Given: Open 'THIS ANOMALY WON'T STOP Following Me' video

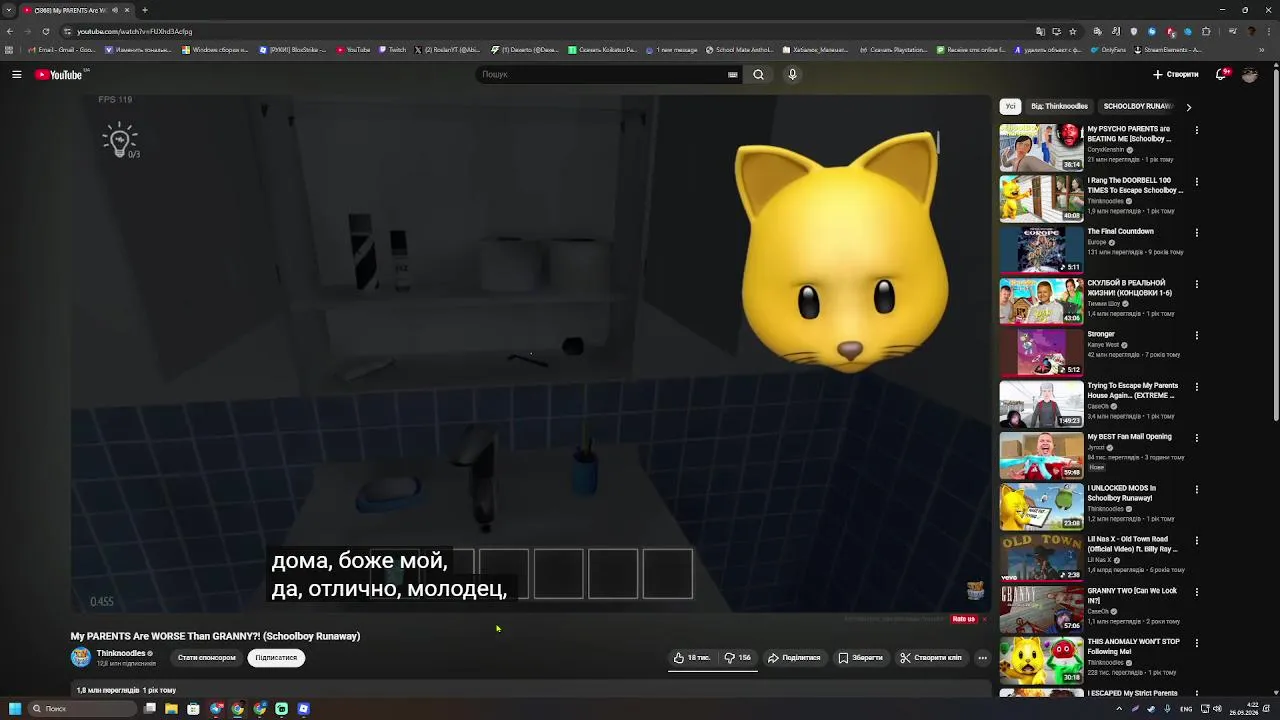Looking at the screenshot, I should (1041, 660).
